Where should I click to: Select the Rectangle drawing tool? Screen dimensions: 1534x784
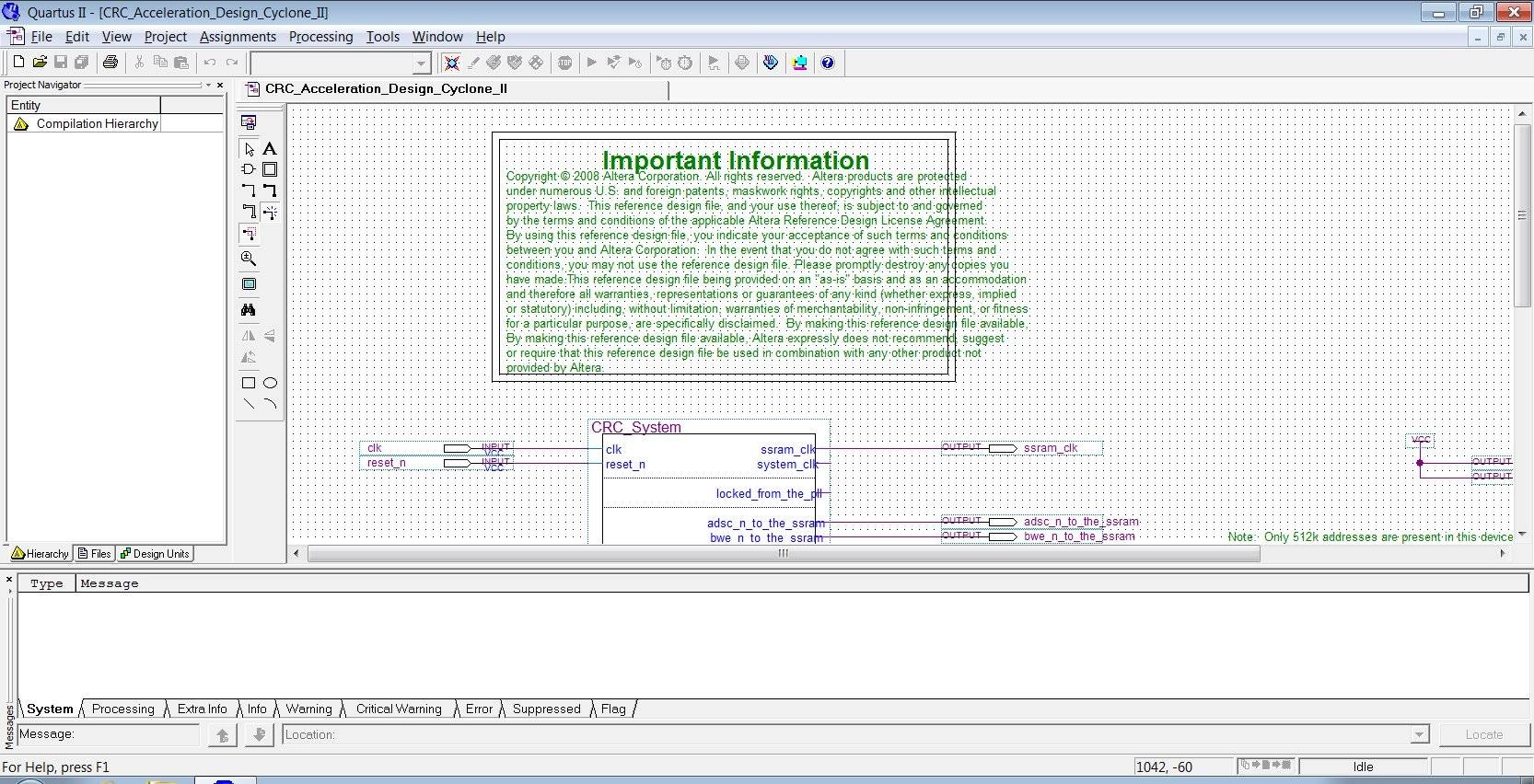249,383
